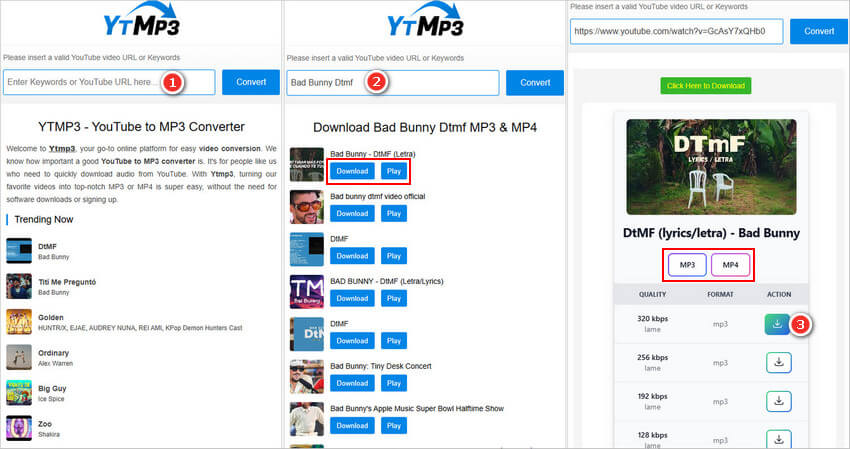Image resolution: width=850 pixels, height=449 pixels.
Task: Click the Zoo trending thumbnail
Action: pos(19,428)
